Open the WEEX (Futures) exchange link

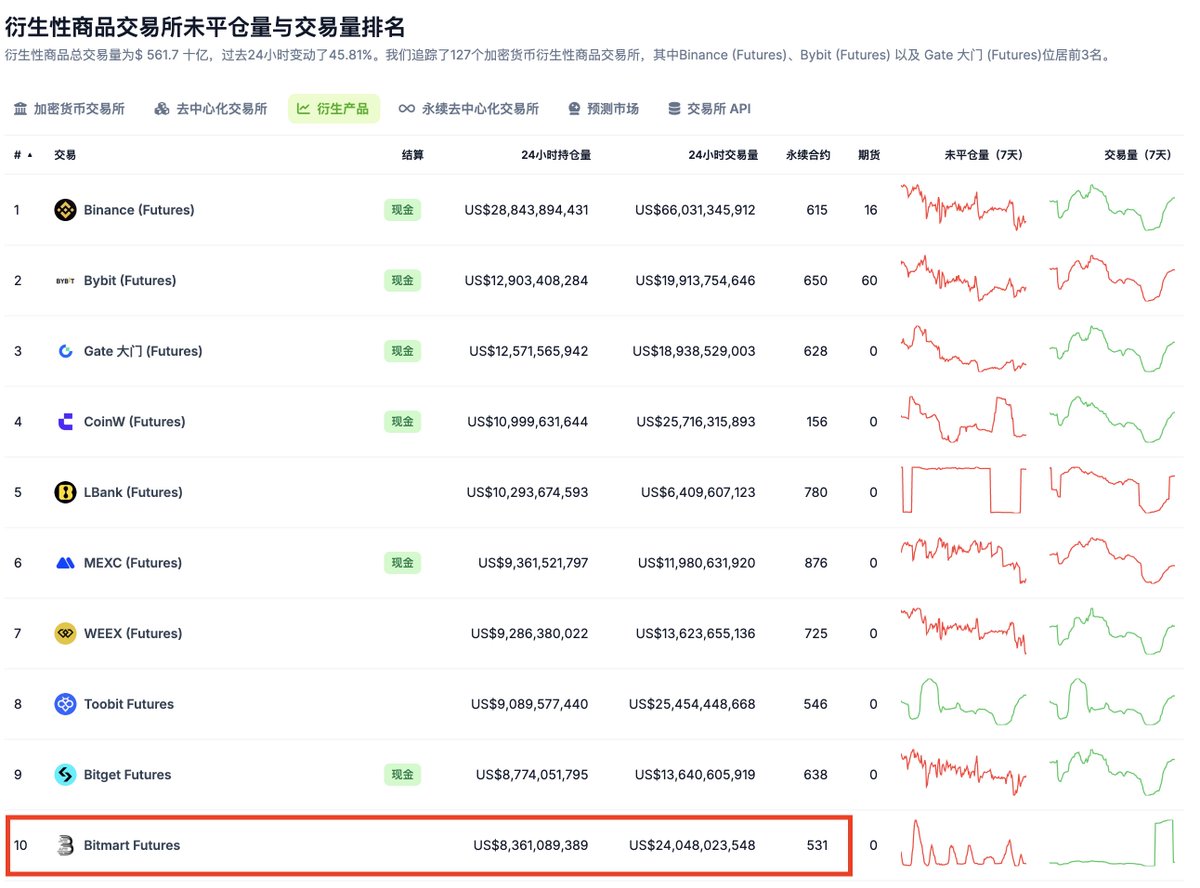click(x=133, y=633)
